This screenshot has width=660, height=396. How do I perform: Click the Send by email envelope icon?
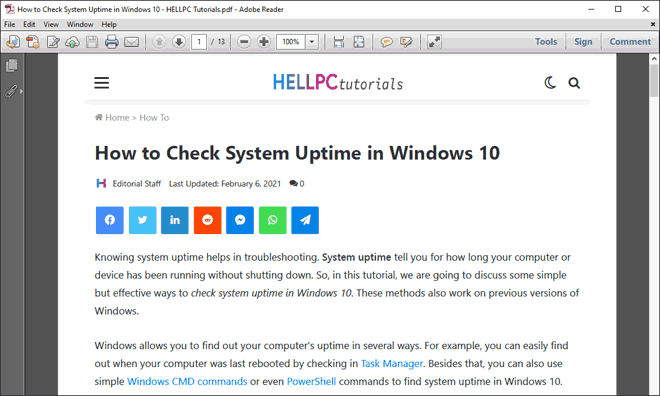(x=131, y=42)
